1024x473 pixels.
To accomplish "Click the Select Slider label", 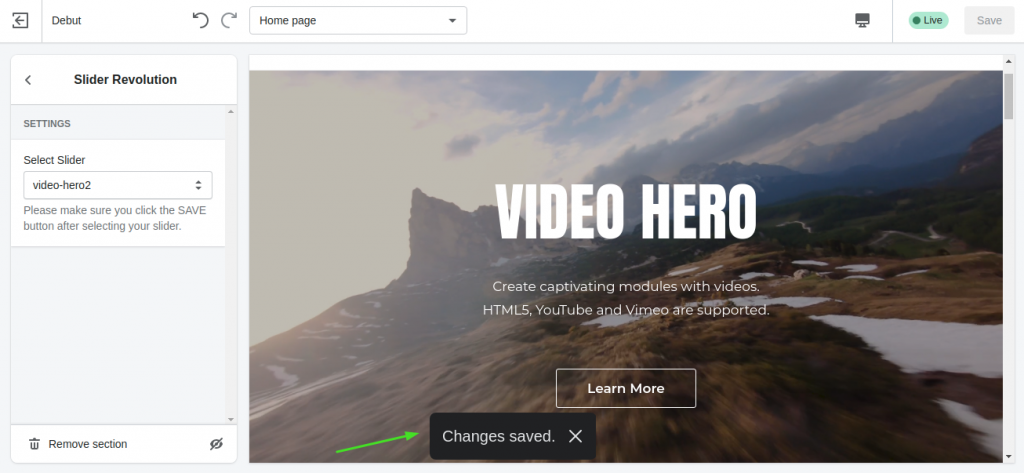I will pyautogui.click(x=54, y=160).
